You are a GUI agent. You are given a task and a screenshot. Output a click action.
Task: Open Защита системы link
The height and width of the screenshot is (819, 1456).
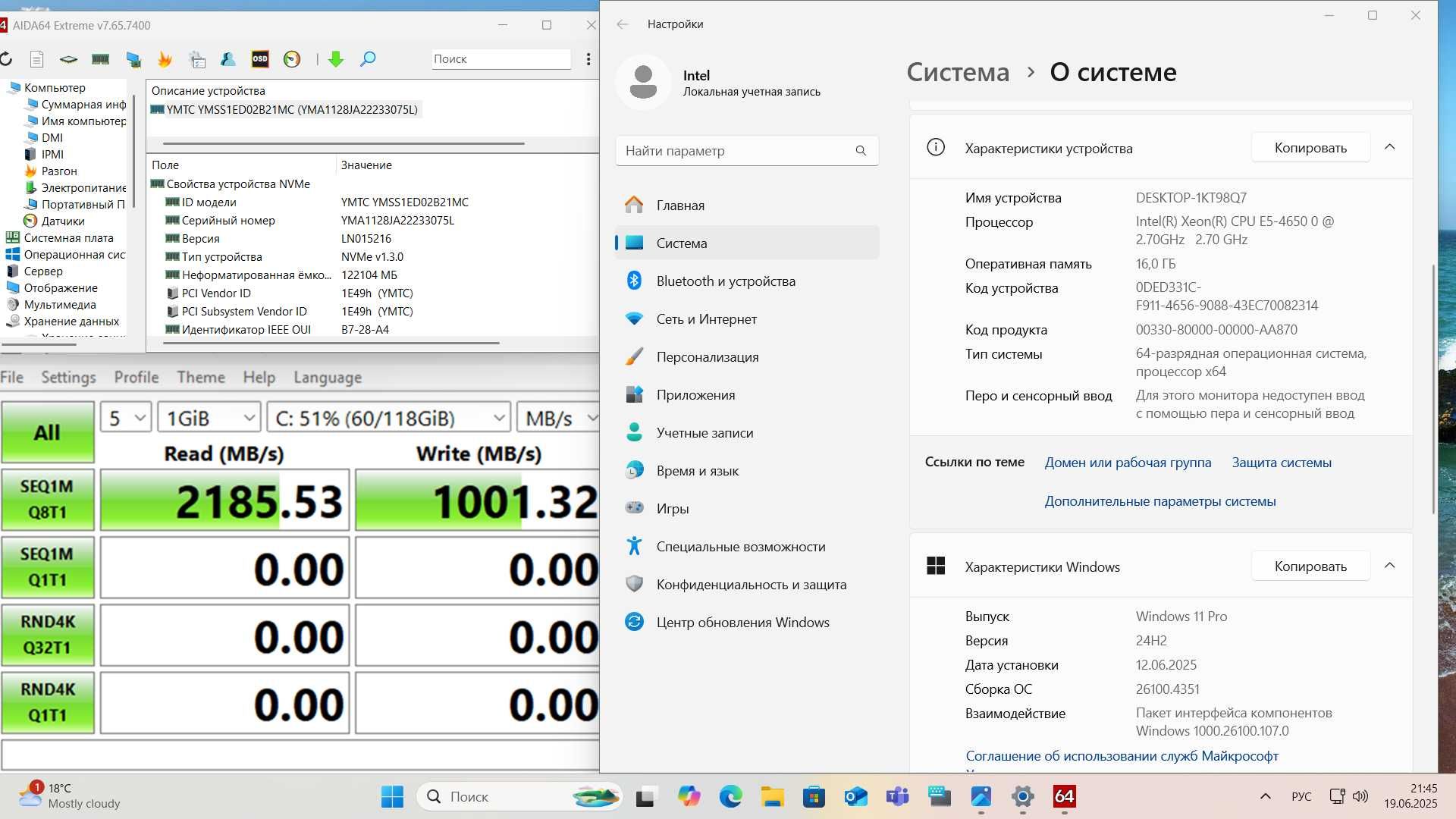click(x=1282, y=463)
